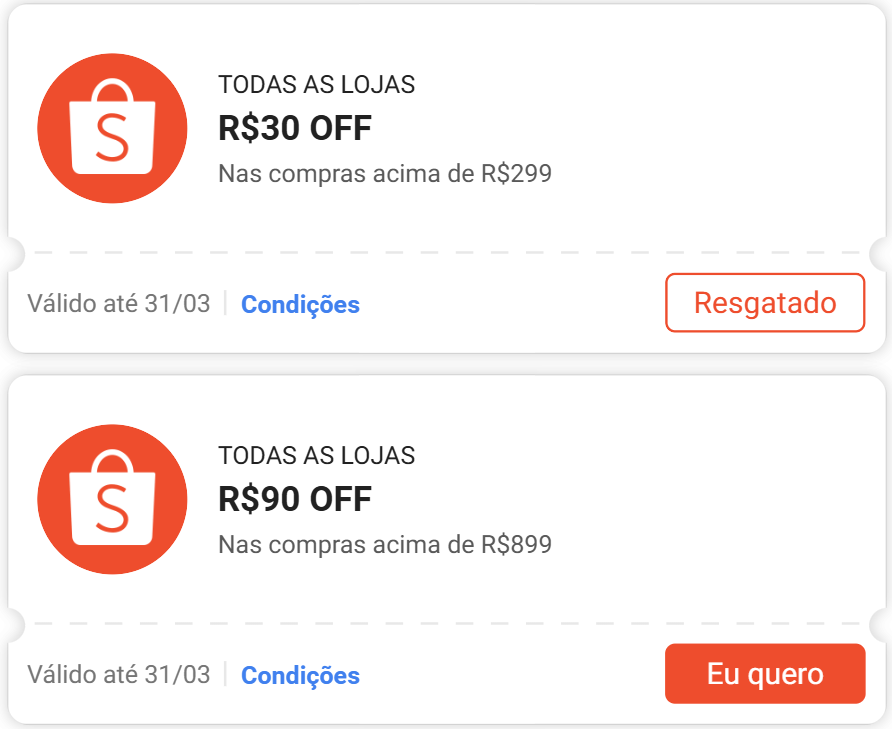Click the Shopee bag logo on R$30 coupon
This screenshot has height=729, width=892.
coord(112,128)
